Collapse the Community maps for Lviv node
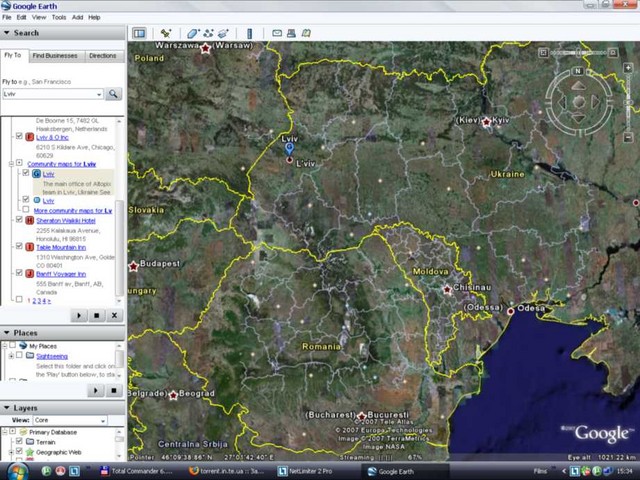 11,164
